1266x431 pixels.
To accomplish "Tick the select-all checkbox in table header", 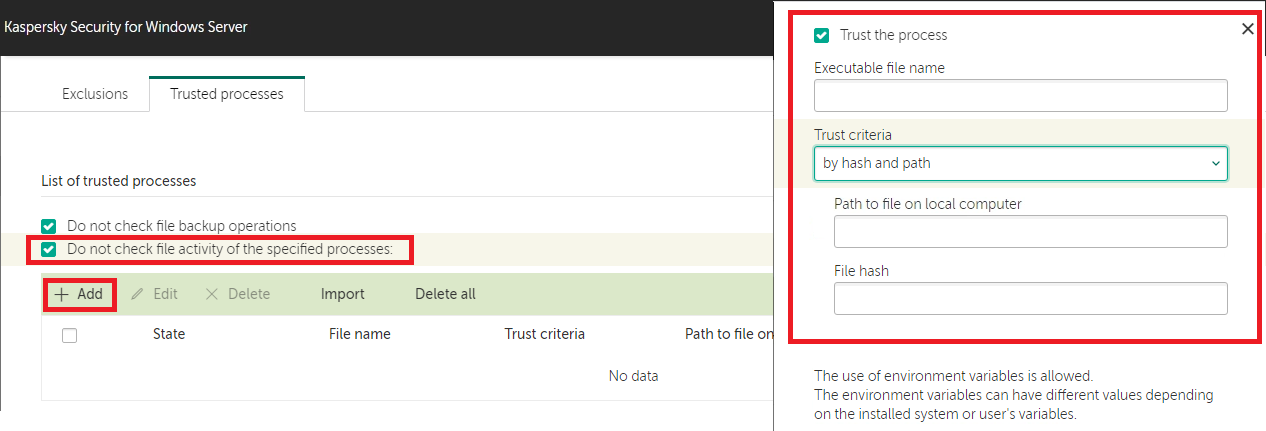I will pyautogui.click(x=70, y=336).
